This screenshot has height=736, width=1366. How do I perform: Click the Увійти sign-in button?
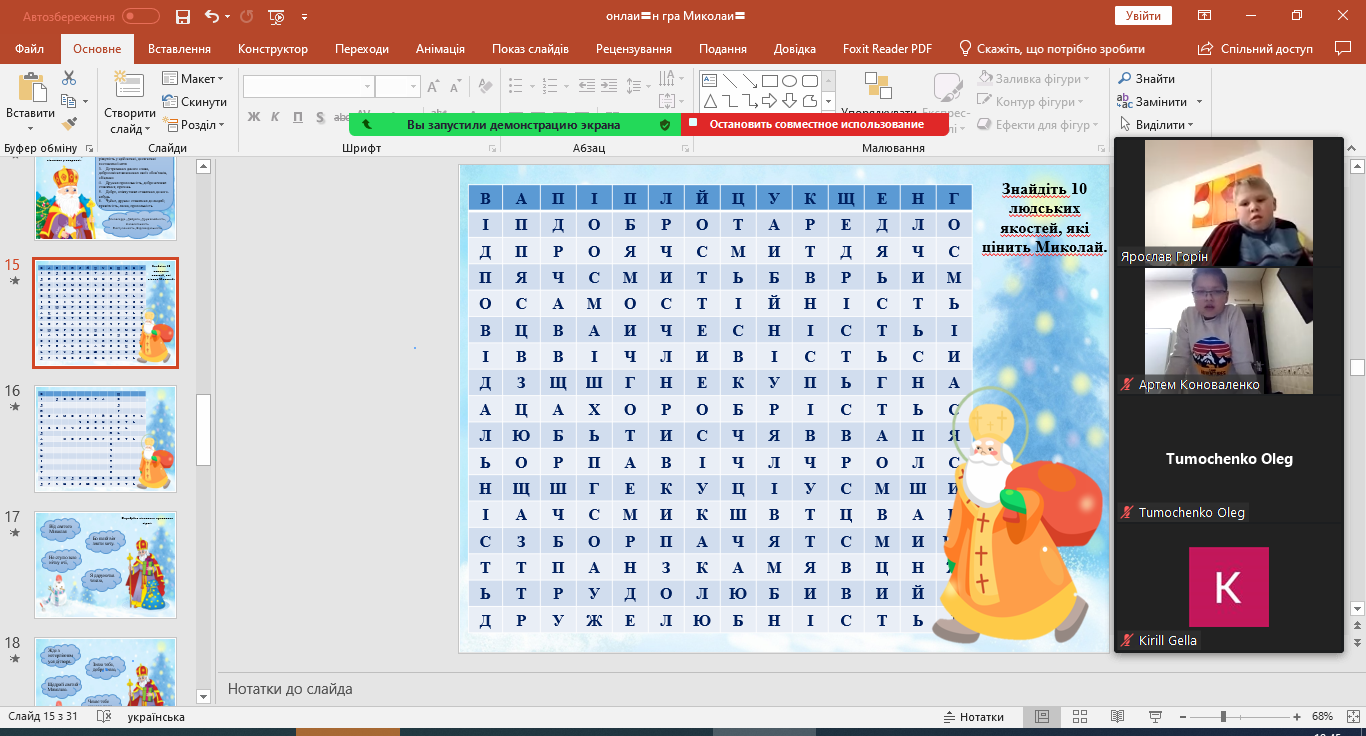coord(1143,16)
